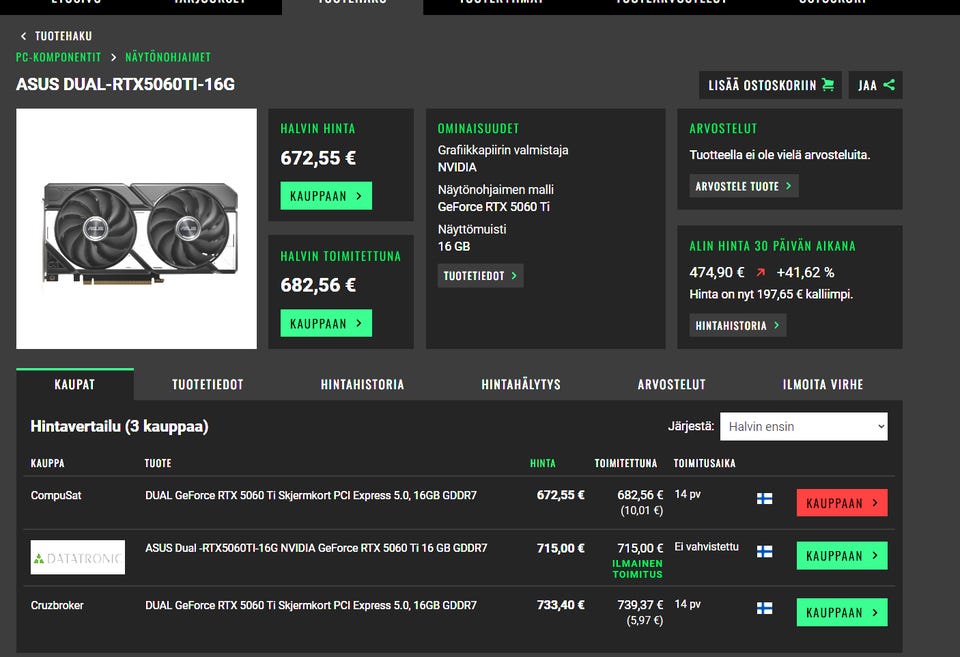Click the Hintavertailu (3 kauppaa) heading
The height and width of the screenshot is (657, 960).
pos(119,426)
